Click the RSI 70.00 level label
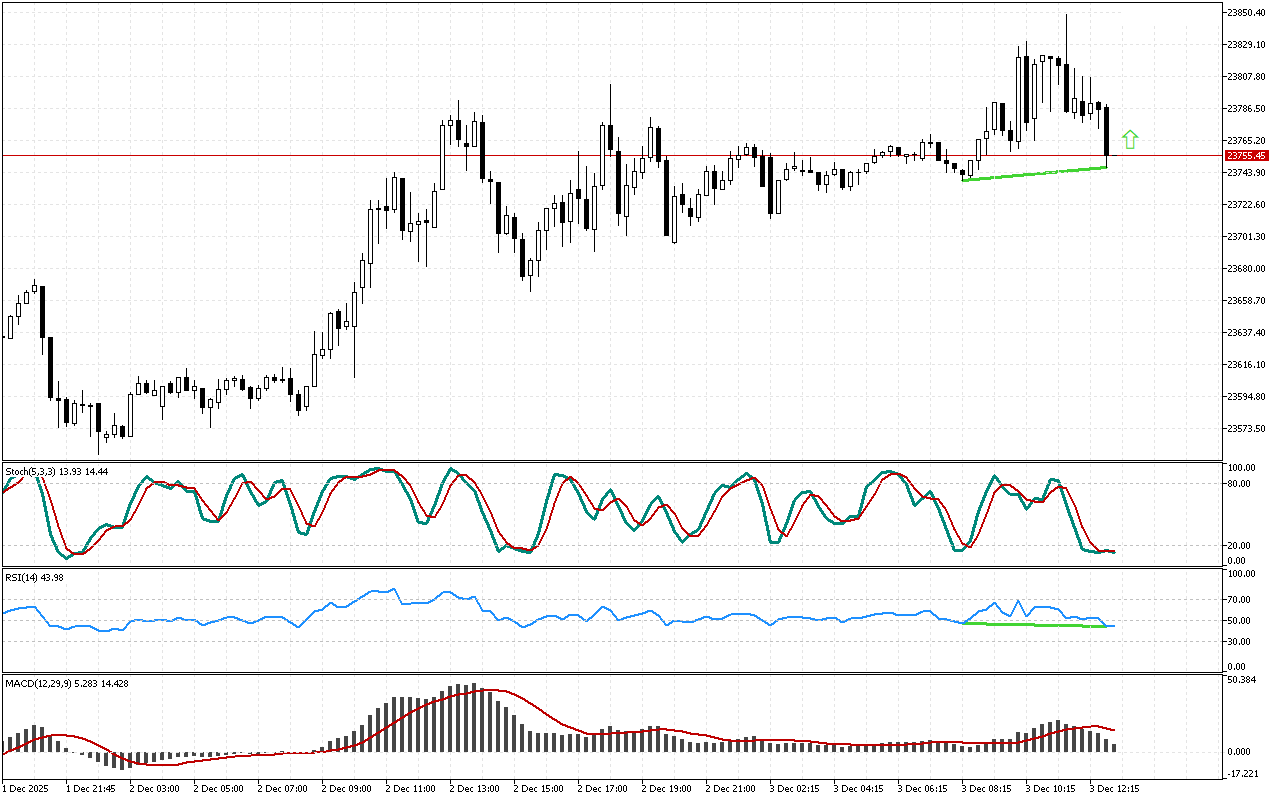1280x800 pixels. pos(1240,600)
